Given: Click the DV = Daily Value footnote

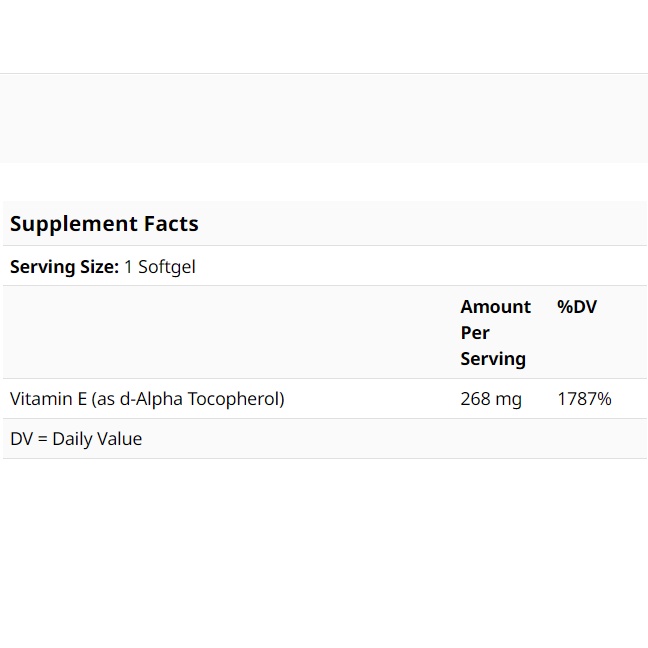Looking at the screenshot, I should (76, 439).
